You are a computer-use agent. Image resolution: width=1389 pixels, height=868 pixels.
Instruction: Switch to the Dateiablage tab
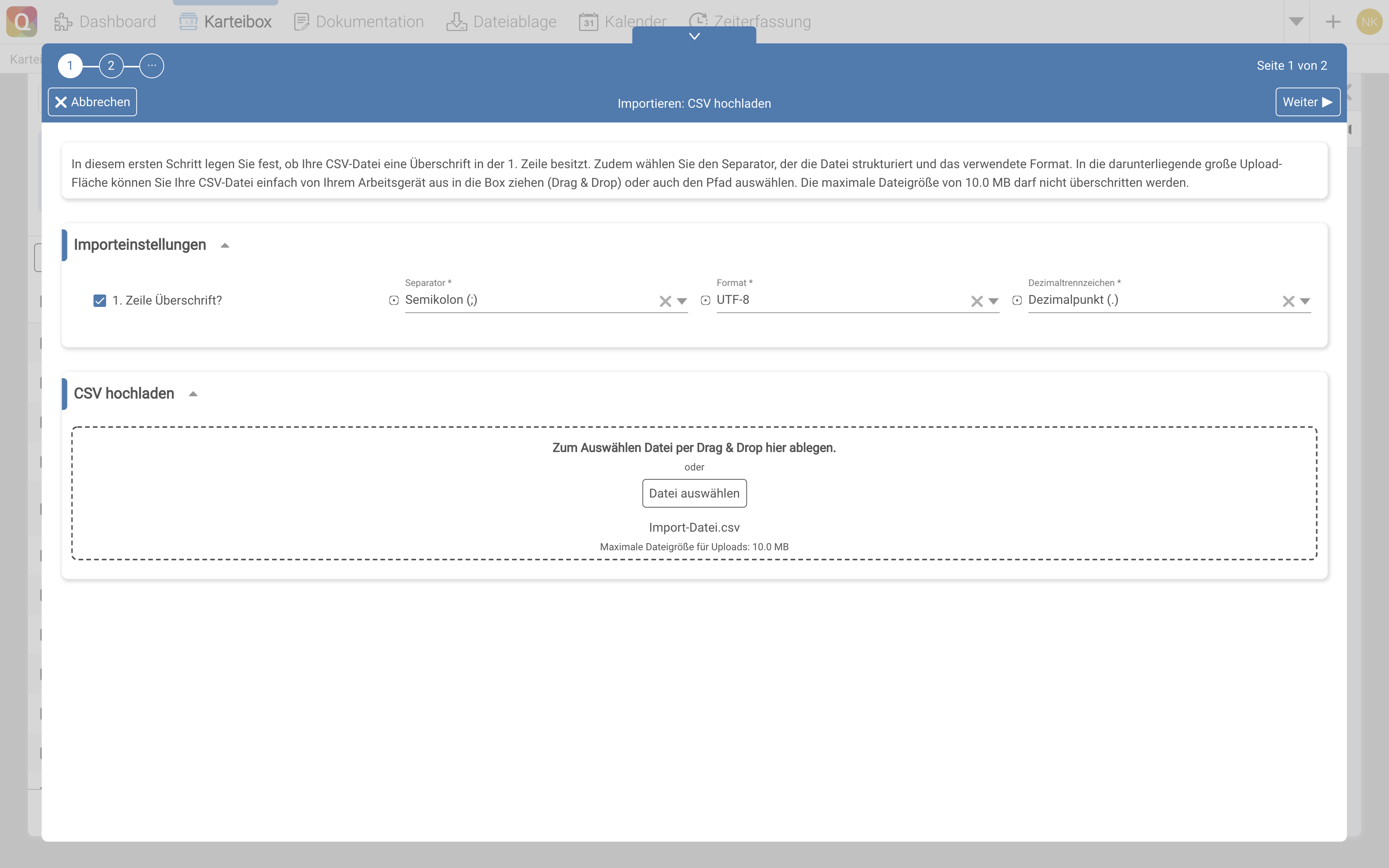501,22
